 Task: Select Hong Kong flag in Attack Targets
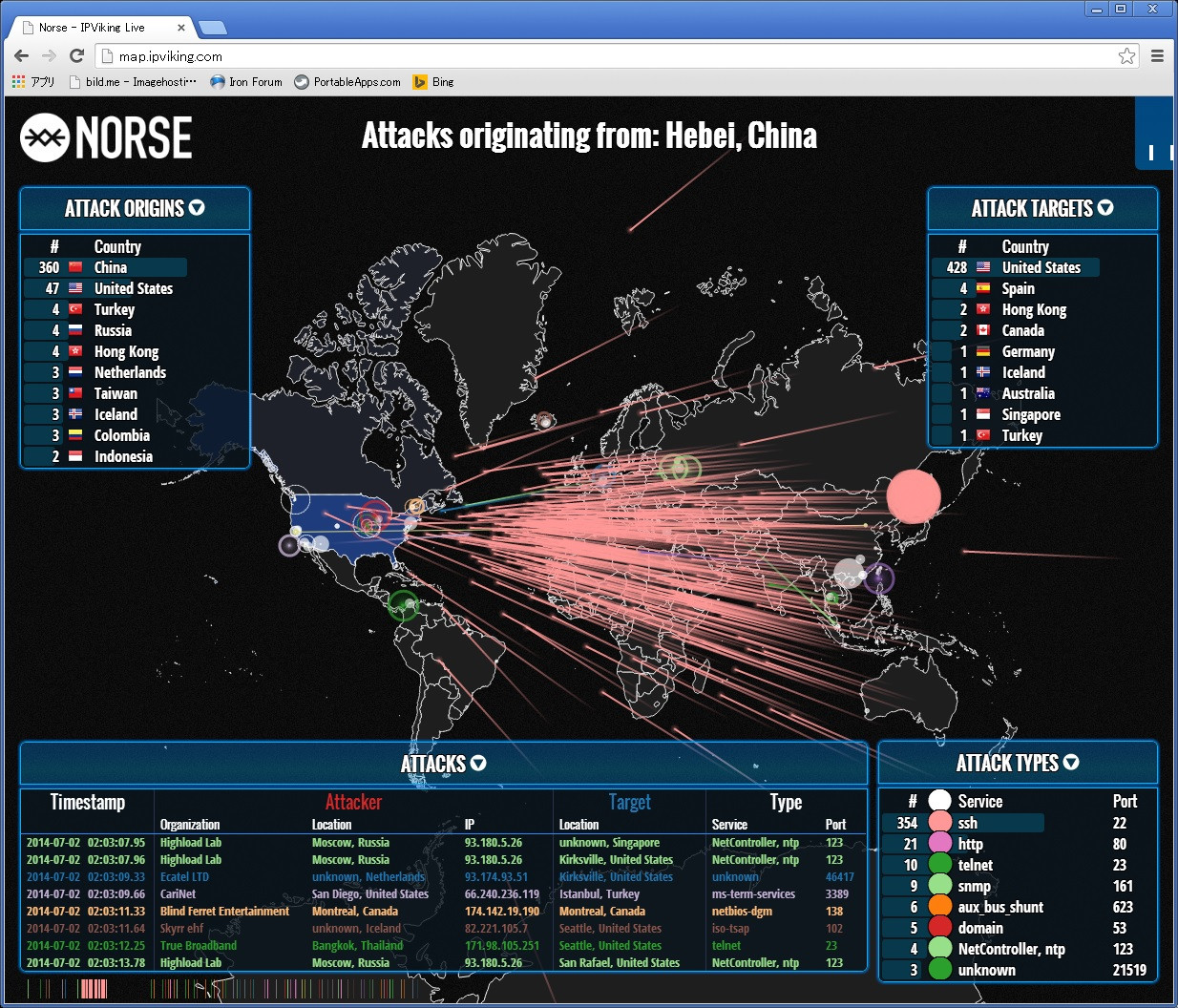click(x=983, y=309)
